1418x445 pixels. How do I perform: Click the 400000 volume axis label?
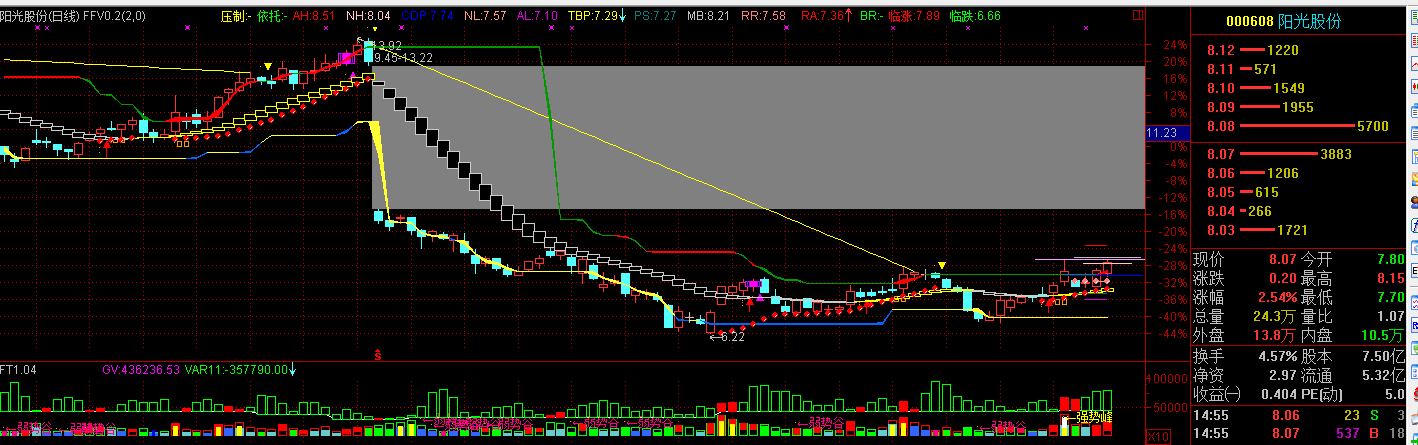1167,380
